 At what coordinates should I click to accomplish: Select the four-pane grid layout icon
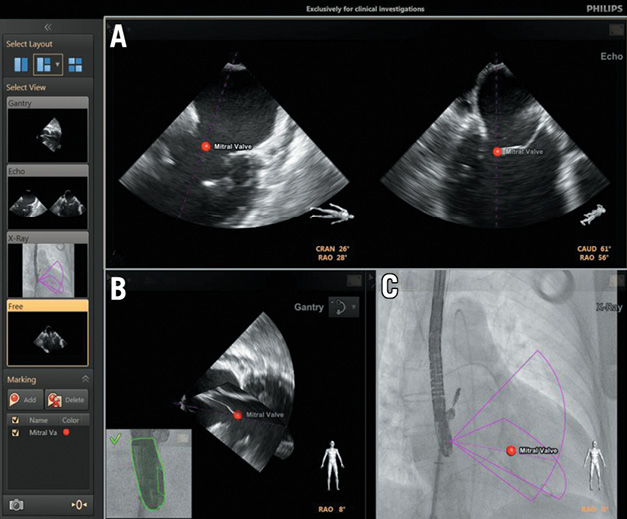pos(75,65)
